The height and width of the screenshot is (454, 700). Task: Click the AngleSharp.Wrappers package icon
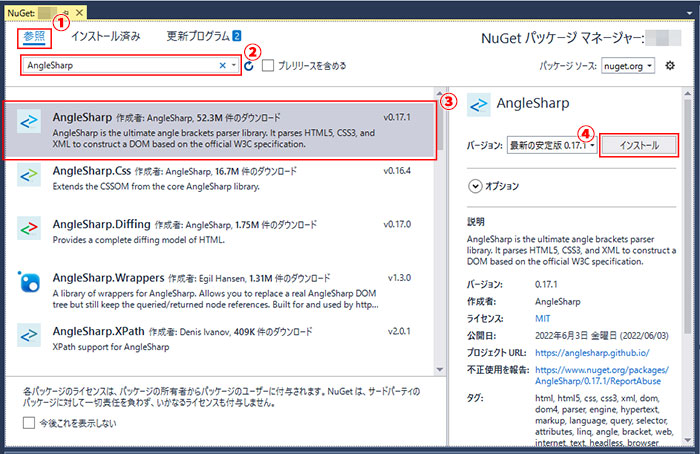[x=29, y=282]
